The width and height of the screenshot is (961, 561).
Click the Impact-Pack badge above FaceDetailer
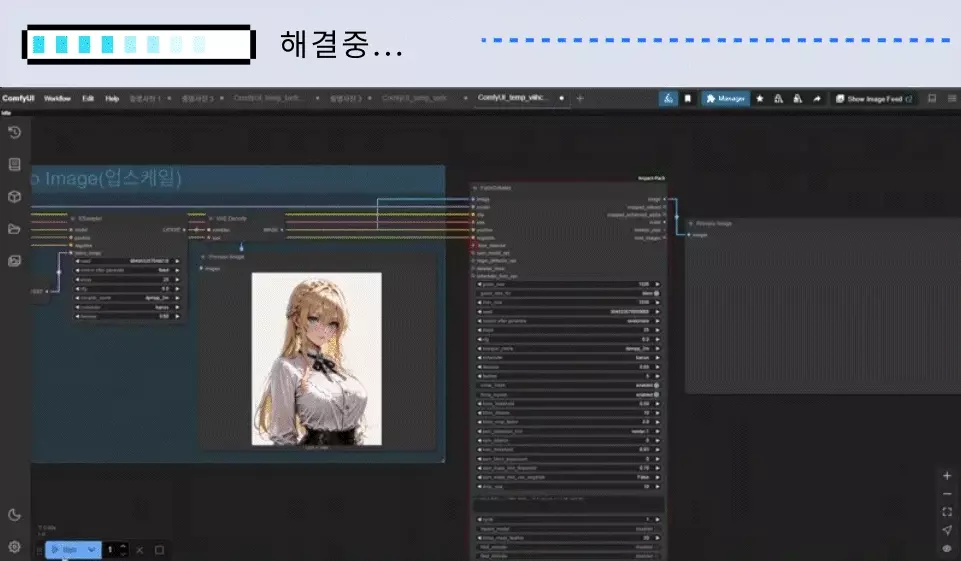click(651, 178)
